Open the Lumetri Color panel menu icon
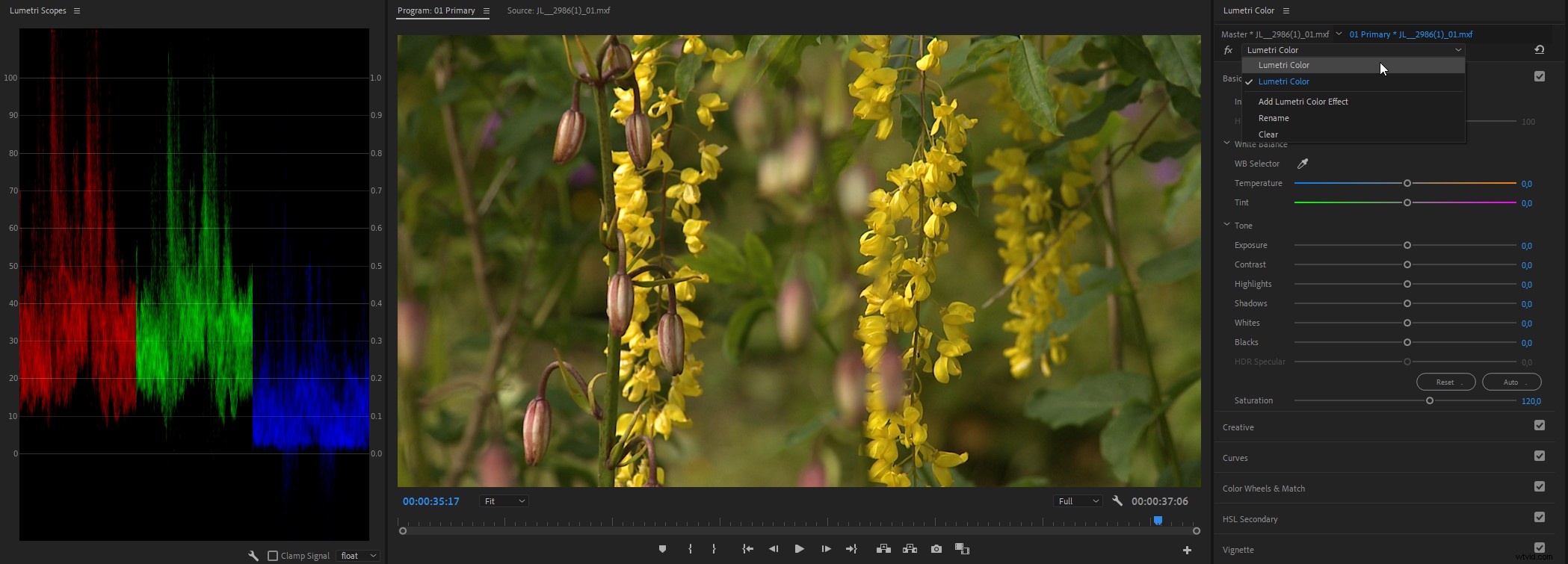Image resolution: width=1568 pixels, height=564 pixels. pyautogui.click(x=1286, y=11)
